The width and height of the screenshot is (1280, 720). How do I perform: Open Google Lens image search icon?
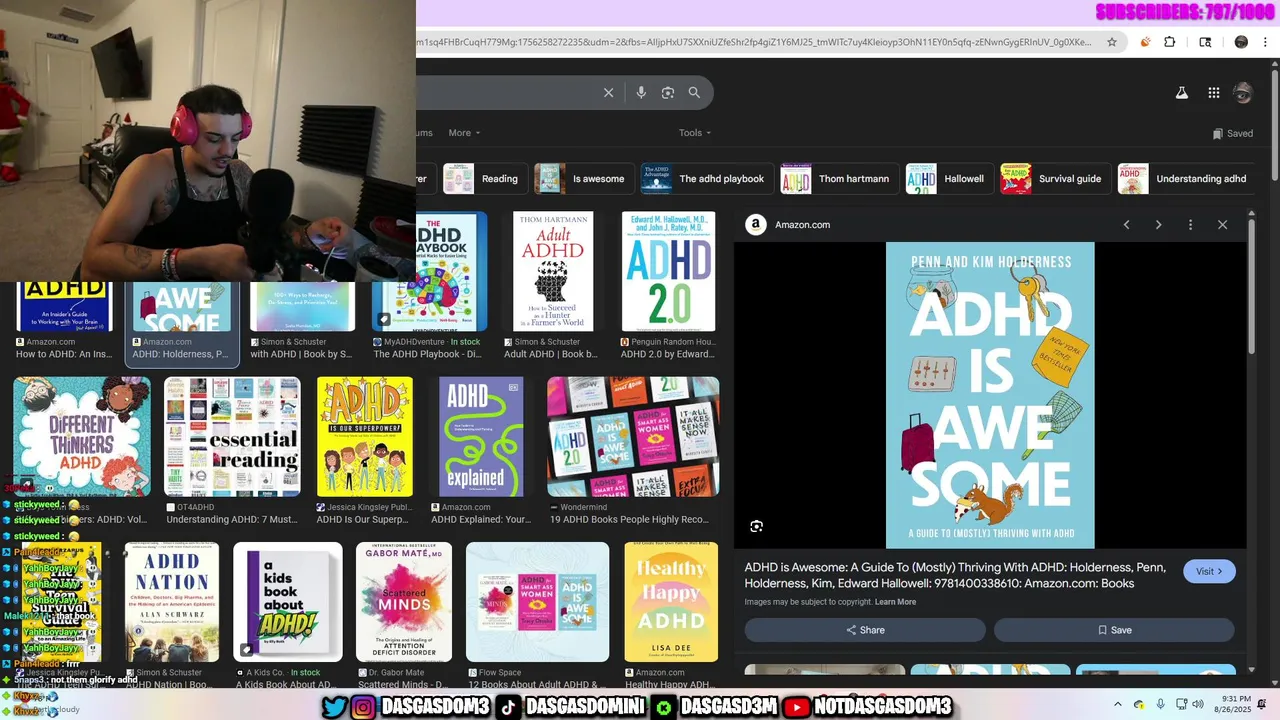tap(668, 92)
